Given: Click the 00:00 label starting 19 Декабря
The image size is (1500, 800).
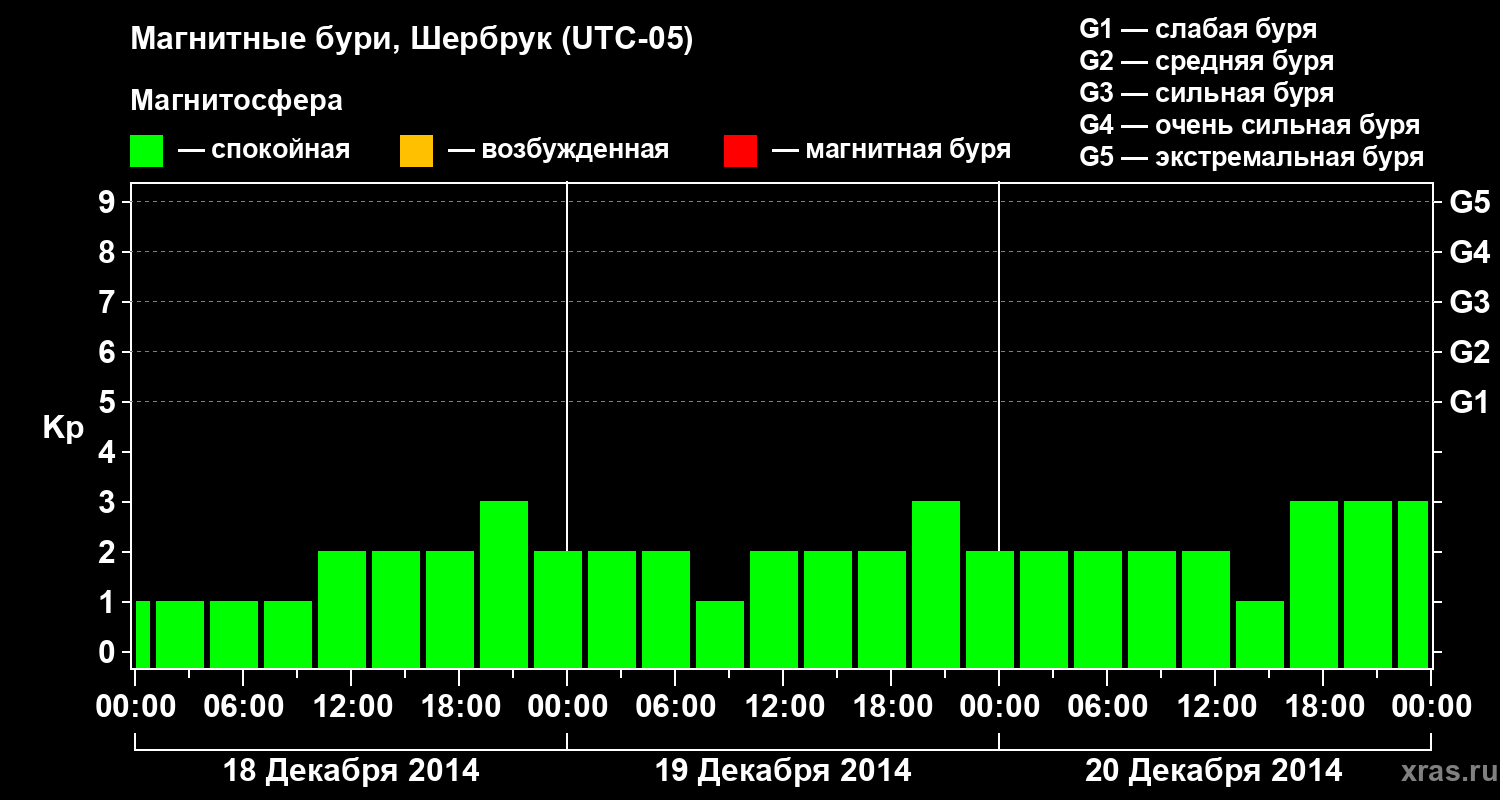Looking at the screenshot, I should pos(567,707).
